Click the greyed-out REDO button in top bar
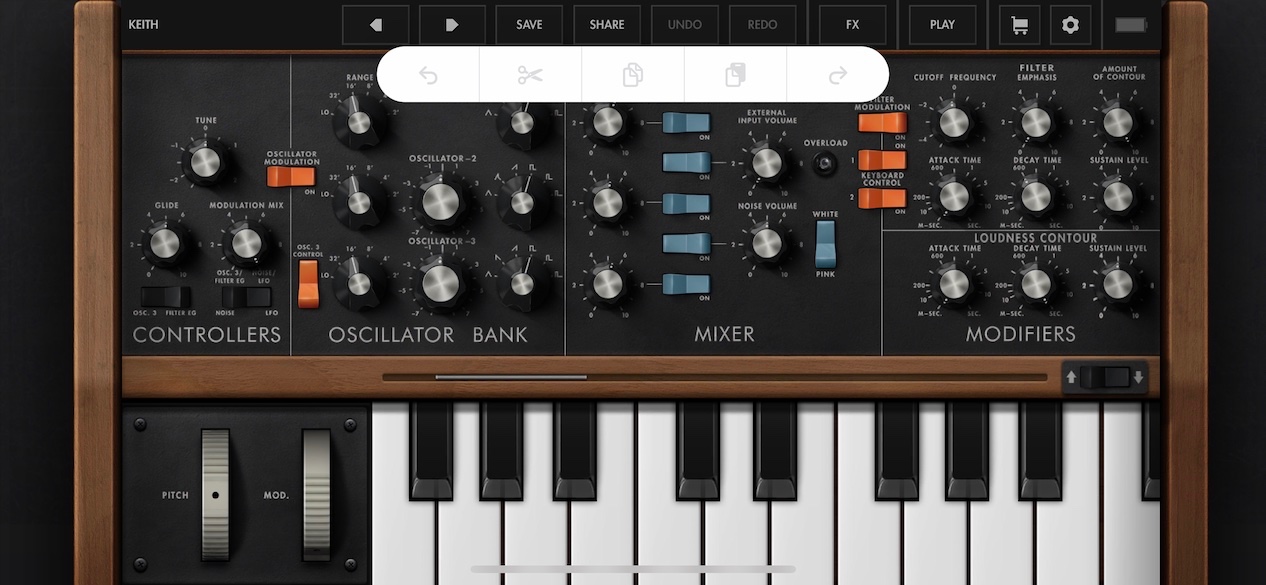Image resolution: width=1266 pixels, height=585 pixels. pyautogui.click(x=762, y=25)
